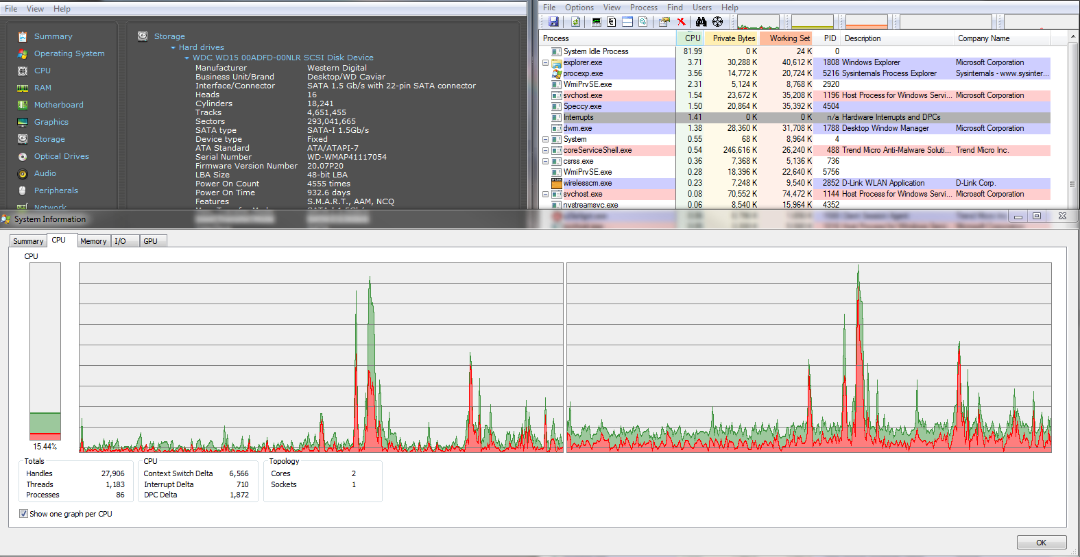The image size is (1080, 557).
Task: Click the Refresh Now toolbar icon
Action: pos(575,22)
